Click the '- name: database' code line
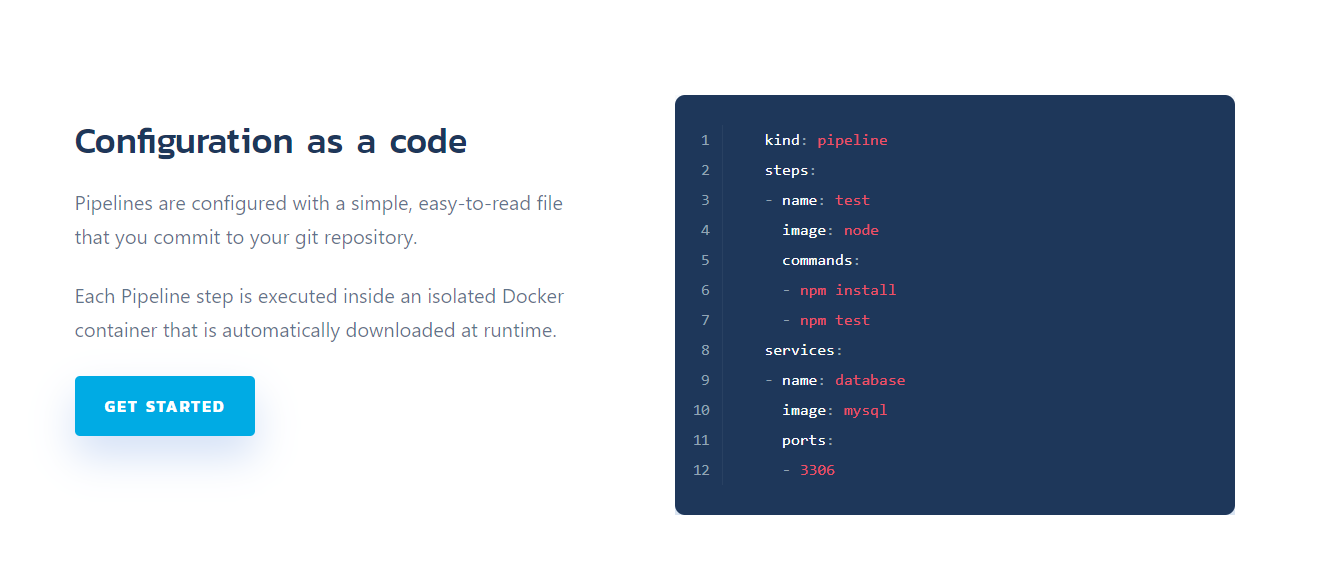This screenshot has width=1333, height=582. pyautogui.click(x=835, y=380)
